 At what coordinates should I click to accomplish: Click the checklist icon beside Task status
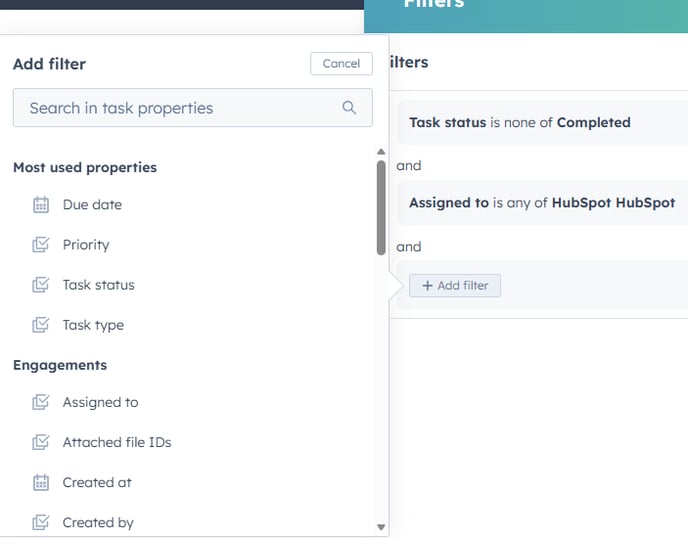point(41,285)
